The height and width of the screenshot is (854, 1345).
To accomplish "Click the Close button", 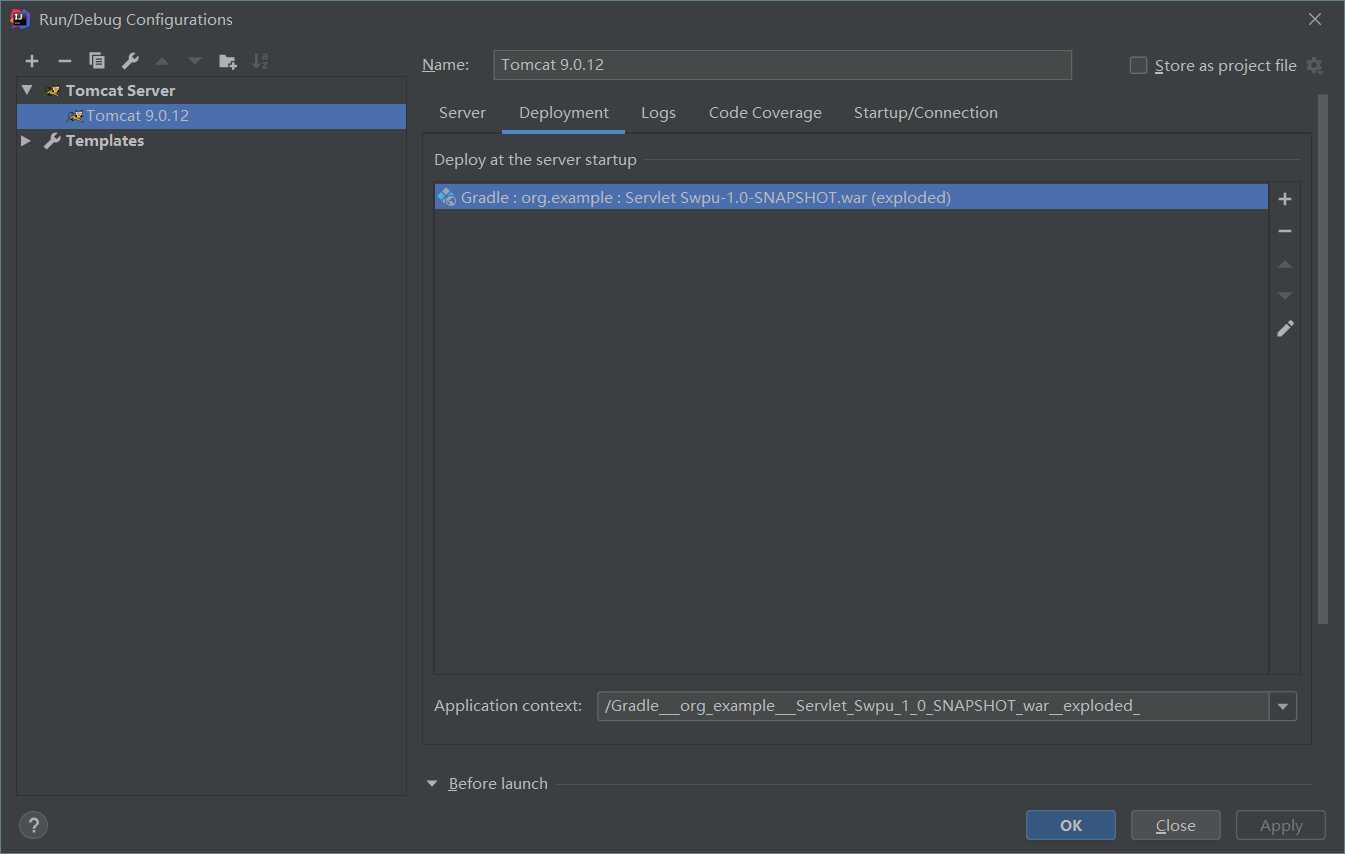I will (1176, 825).
